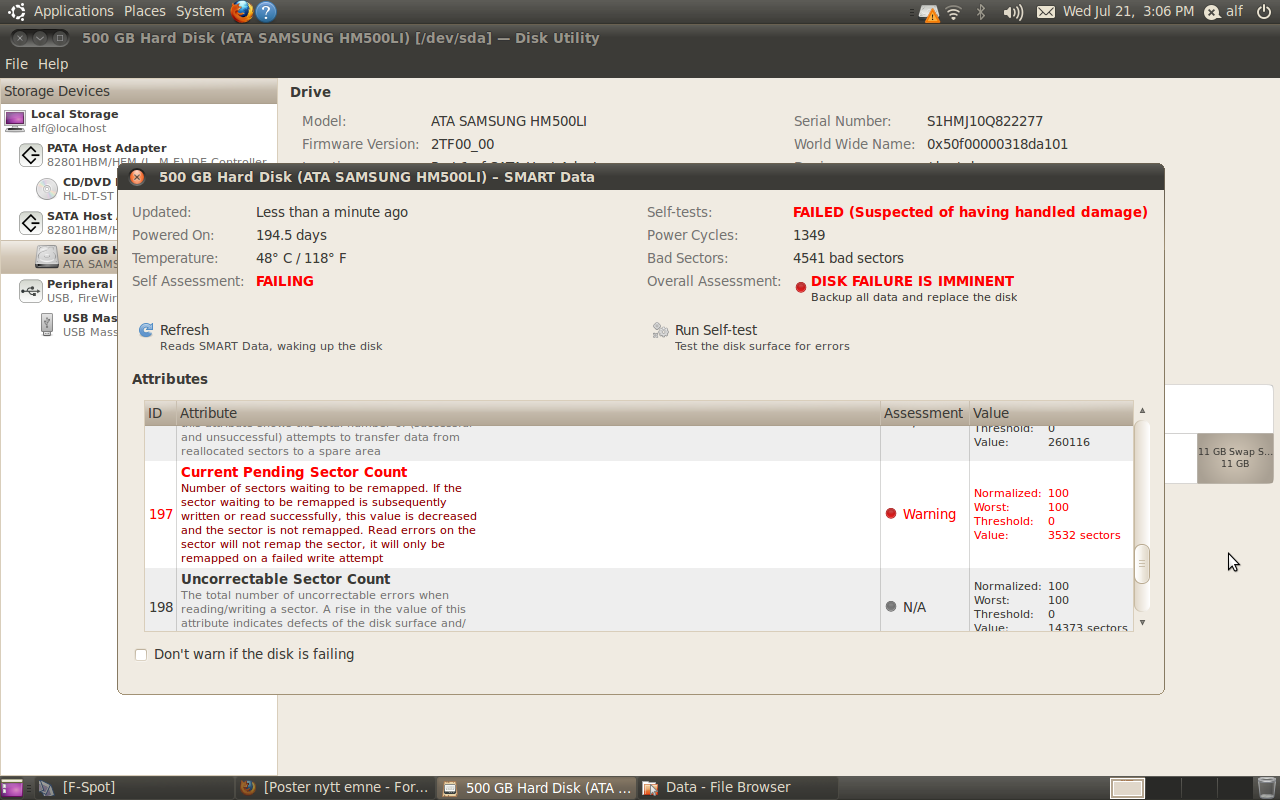This screenshot has height=800, width=1280.
Task: Click the disk warning notification icon
Action: pyautogui.click(x=930, y=12)
